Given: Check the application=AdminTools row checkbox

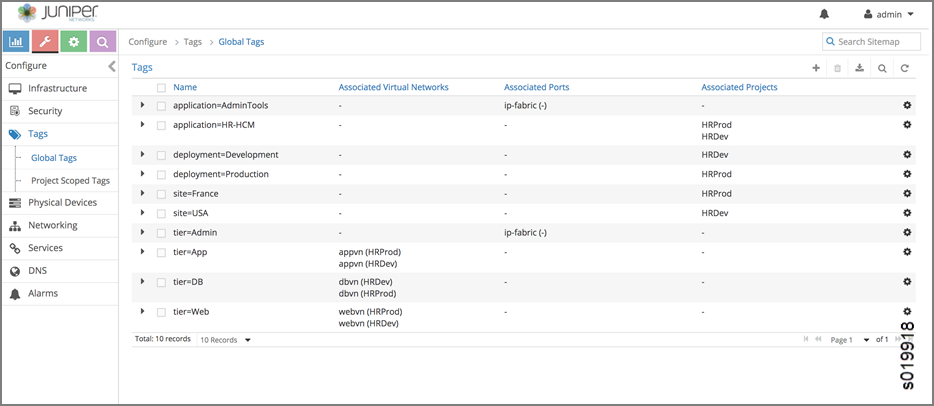Looking at the screenshot, I should click(x=161, y=105).
